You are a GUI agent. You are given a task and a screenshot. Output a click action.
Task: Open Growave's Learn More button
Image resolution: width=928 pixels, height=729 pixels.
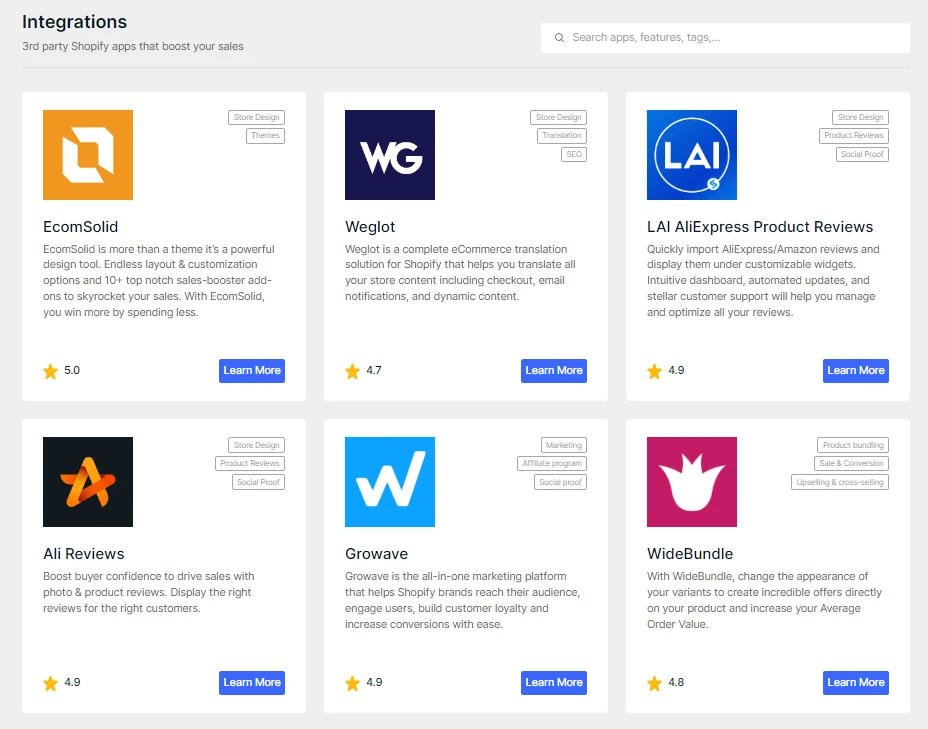(554, 683)
